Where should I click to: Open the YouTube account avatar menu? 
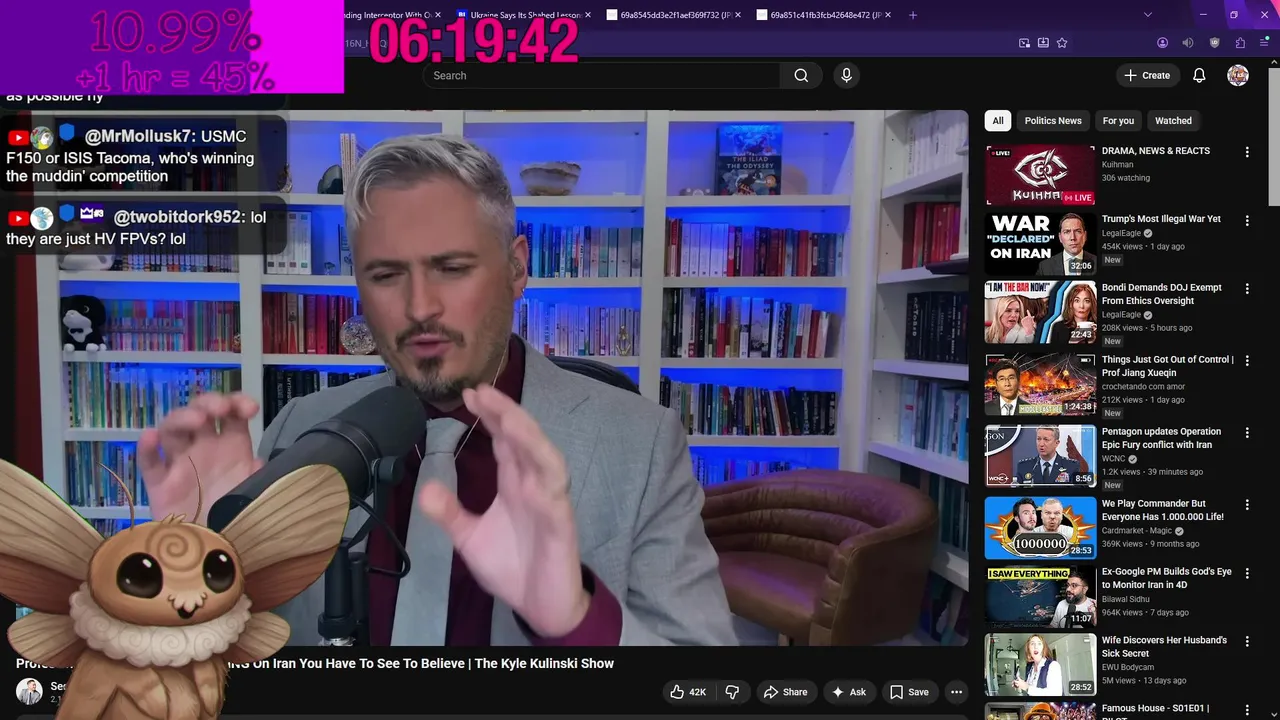pos(1238,75)
